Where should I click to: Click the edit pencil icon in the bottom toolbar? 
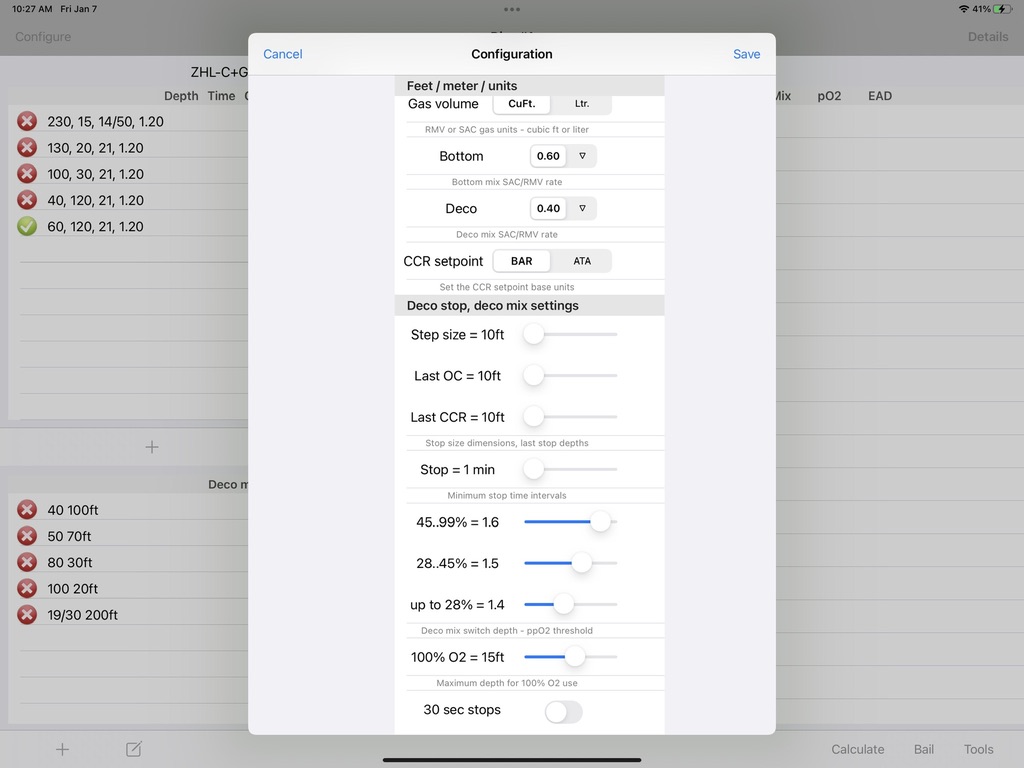coord(134,748)
